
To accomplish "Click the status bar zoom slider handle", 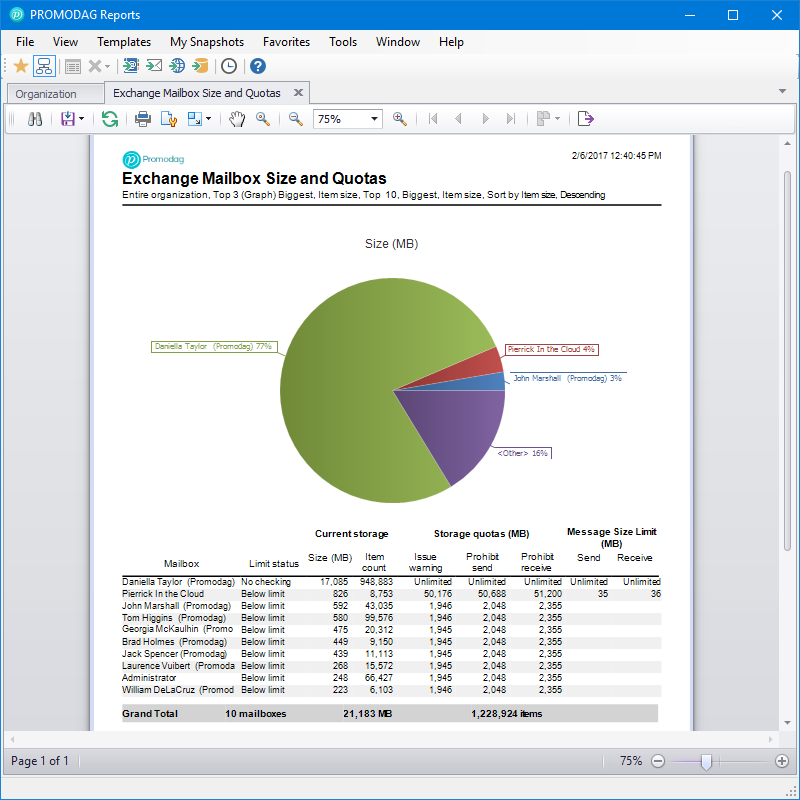I will [706, 762].
